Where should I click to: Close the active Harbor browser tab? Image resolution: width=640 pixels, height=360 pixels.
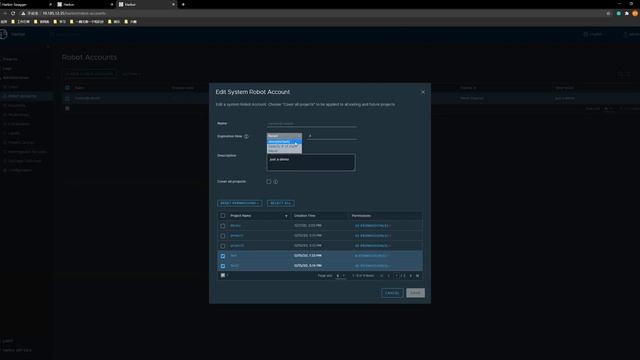173,4
